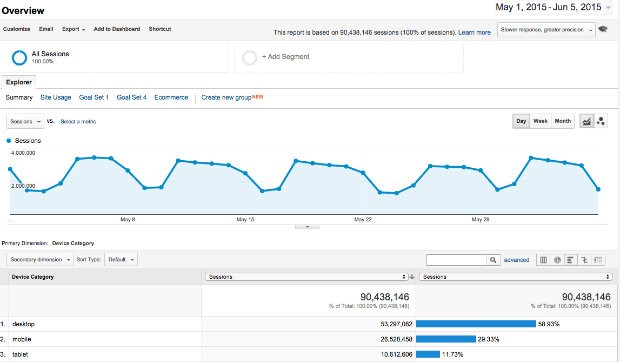Show chart by Day
Viewport: 620px width, 362px height.
tap(521, 121)
